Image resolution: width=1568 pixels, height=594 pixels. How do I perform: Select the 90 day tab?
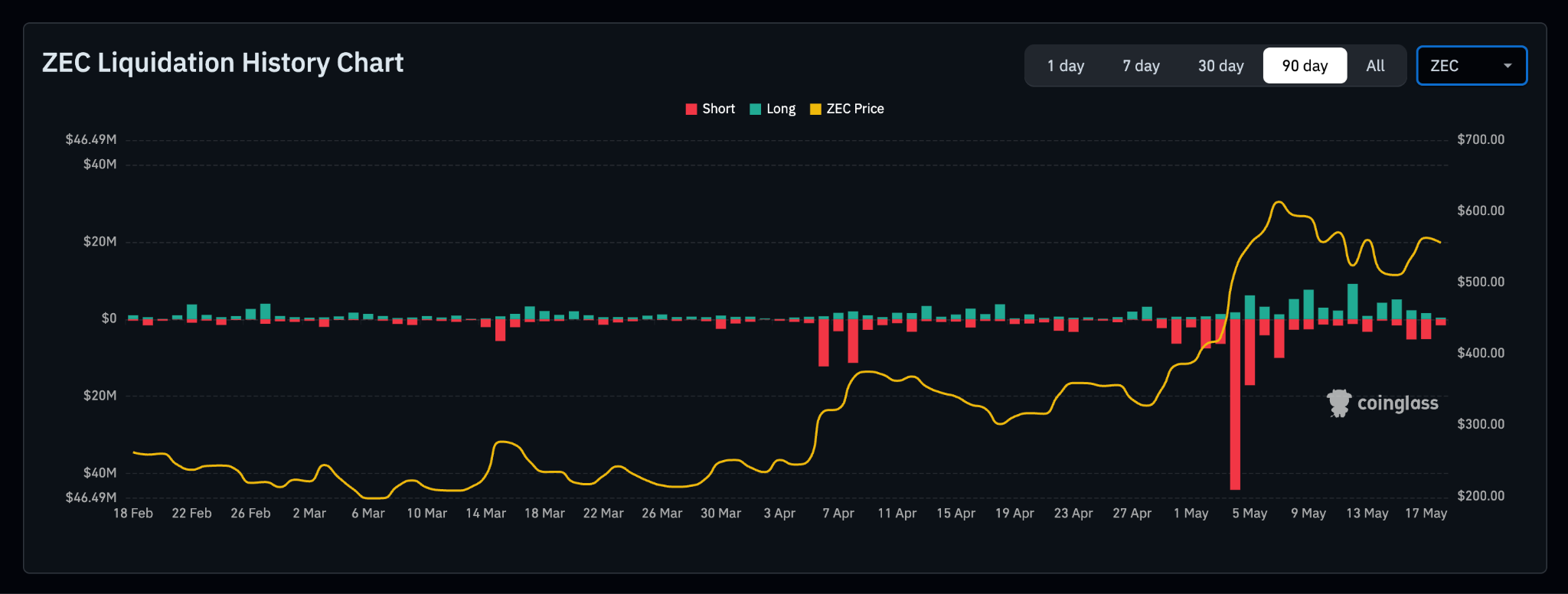[x=1305, y=66]
